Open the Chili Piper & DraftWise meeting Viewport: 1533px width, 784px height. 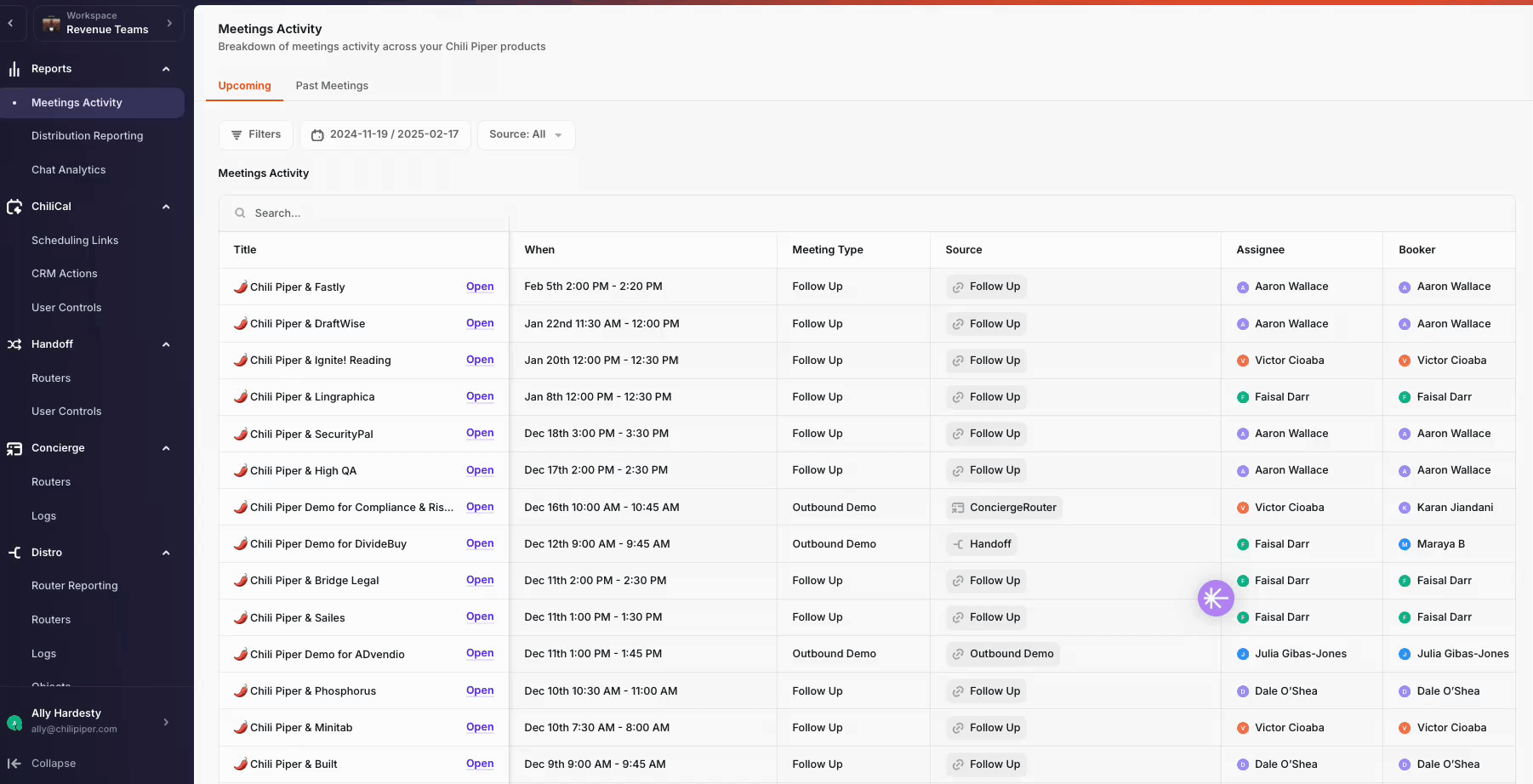point(480,323)
